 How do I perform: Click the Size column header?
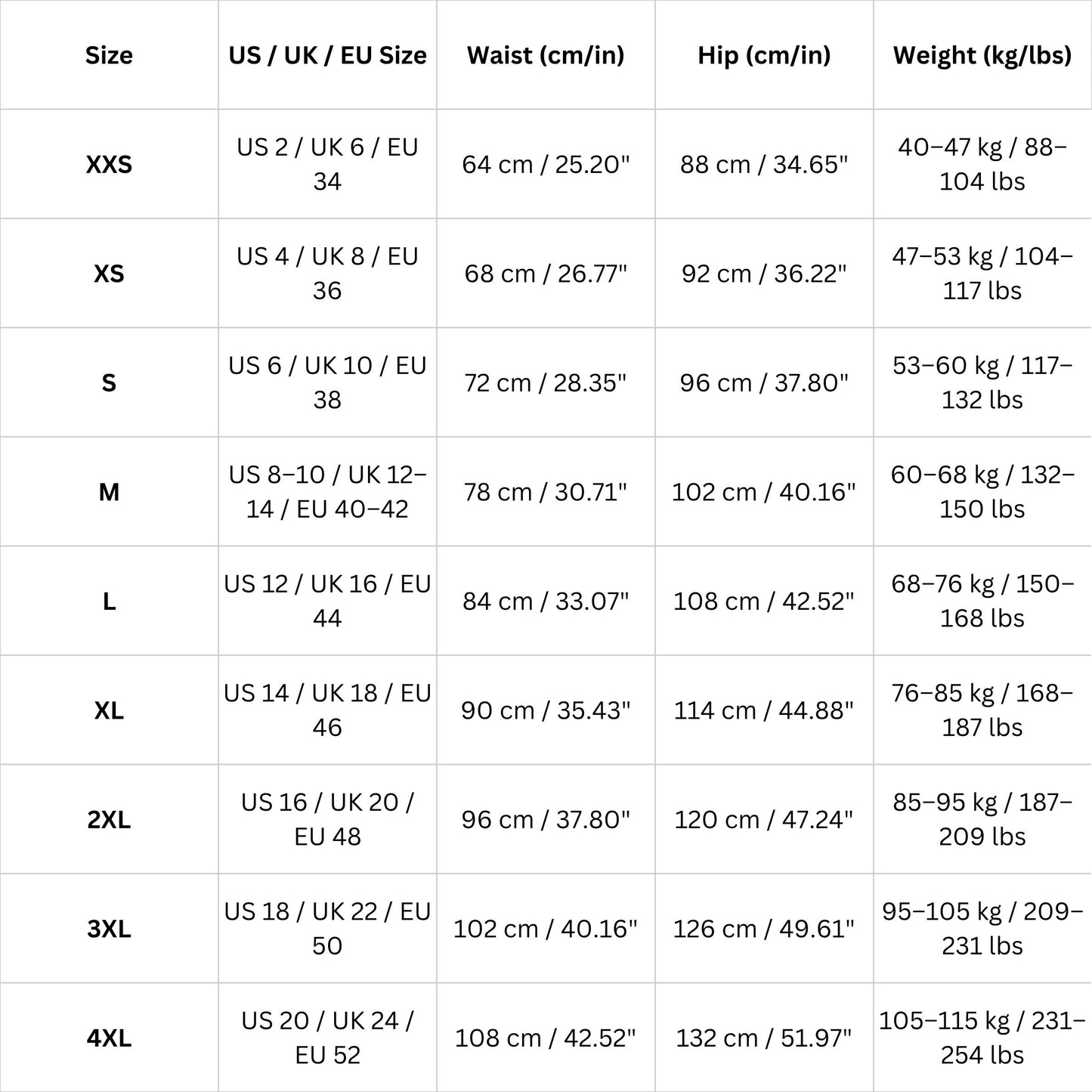coord(109,55)
